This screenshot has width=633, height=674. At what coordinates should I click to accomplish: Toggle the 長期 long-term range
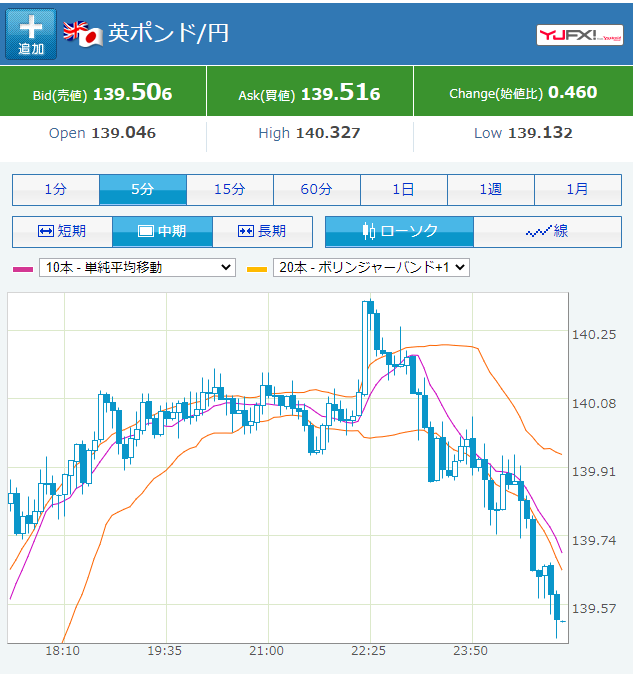coord(262,232)
